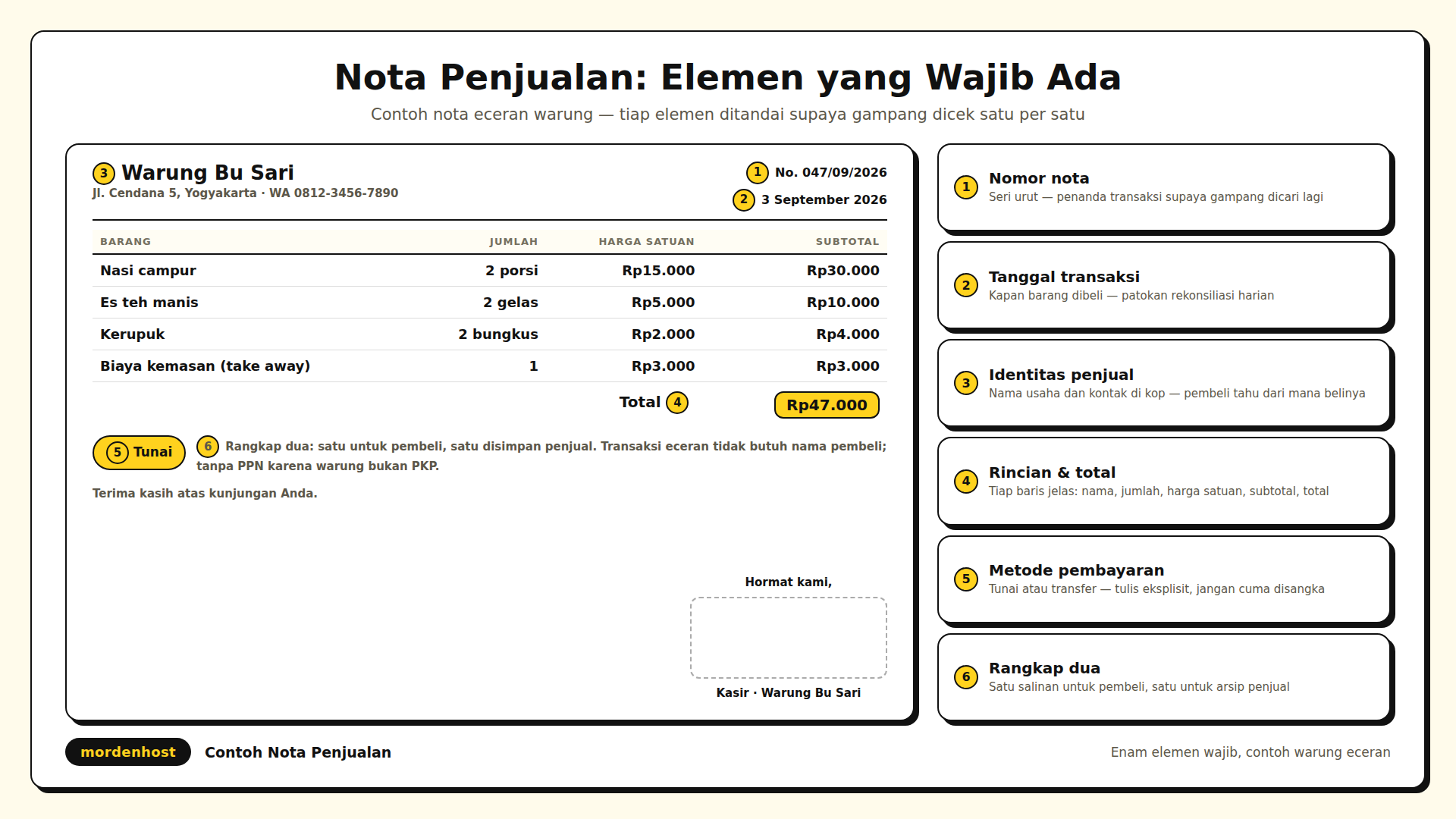Click badge 4 next to Total label
The height and width of the screenshot is (819, 1456).
pos(677,403)
